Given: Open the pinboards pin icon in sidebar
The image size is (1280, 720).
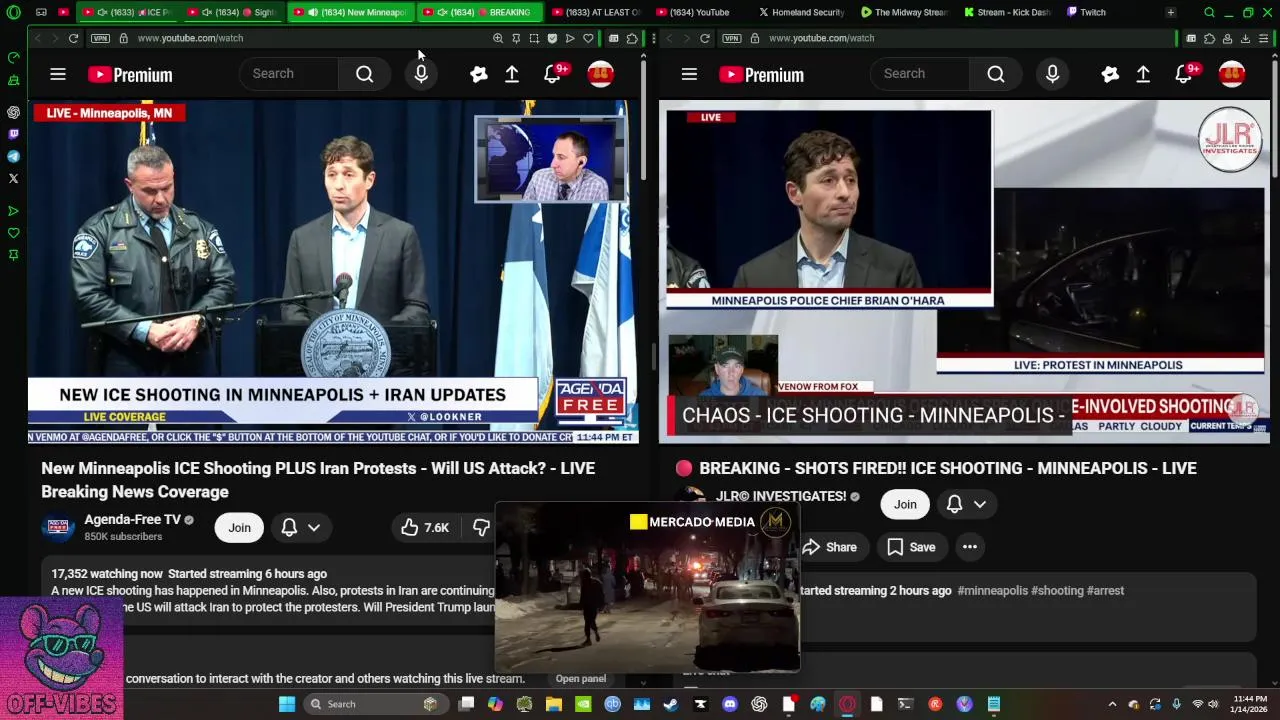Looking at the screenshot, I should pyautogui.click(x=13, y=255).
